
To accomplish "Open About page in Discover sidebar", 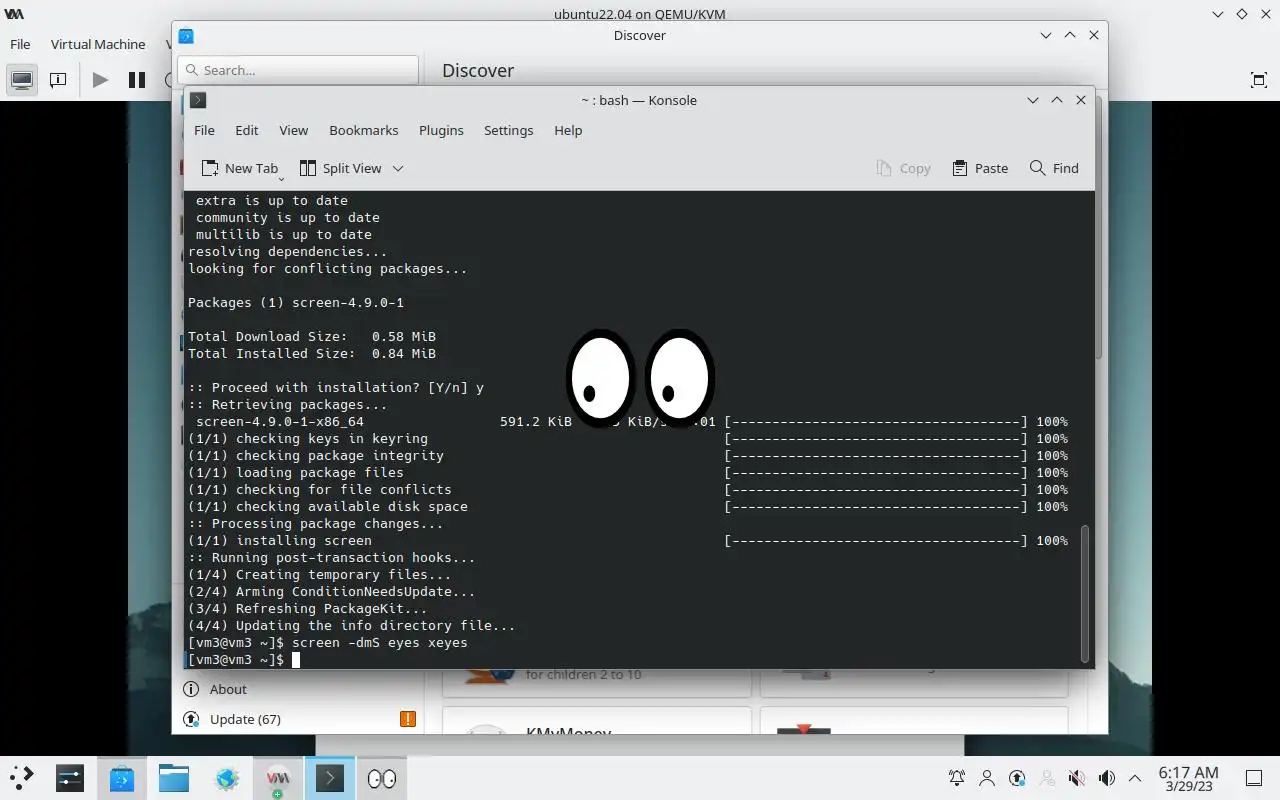I will coord(228,689).
